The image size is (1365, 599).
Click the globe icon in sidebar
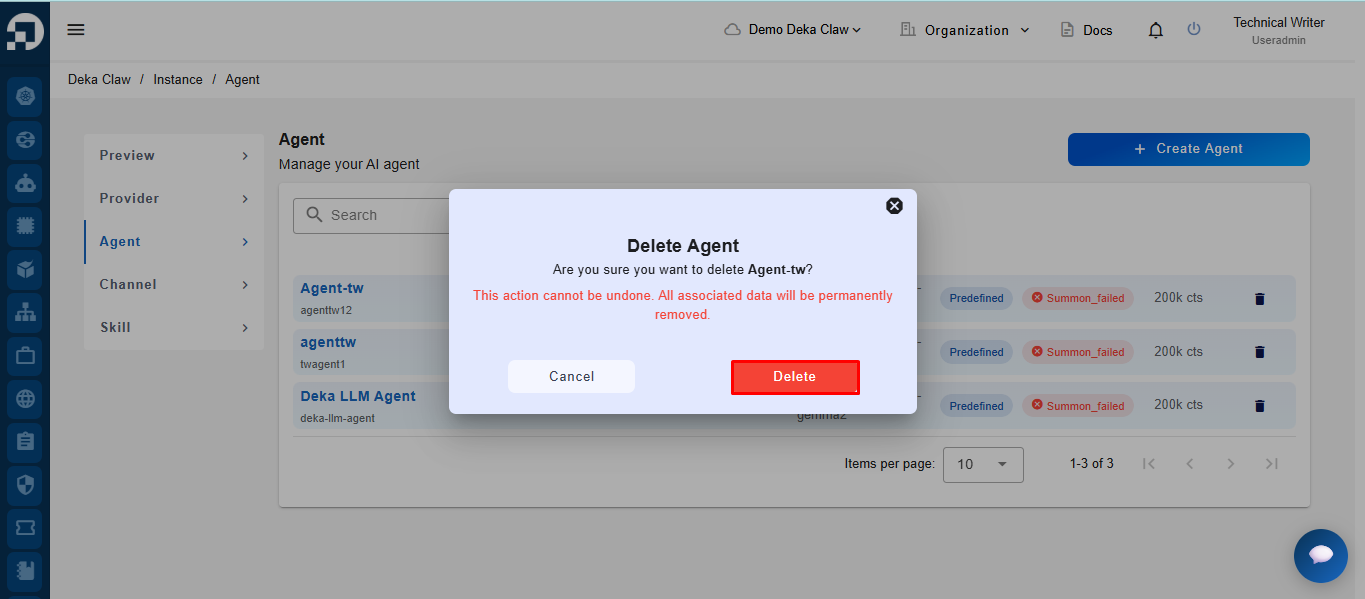[25, 398]
